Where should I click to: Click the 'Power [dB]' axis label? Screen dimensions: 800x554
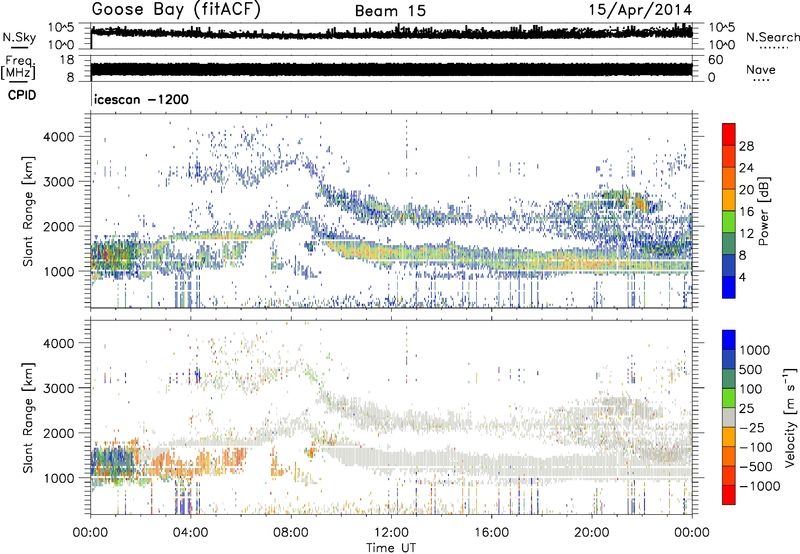coord(764,211)
